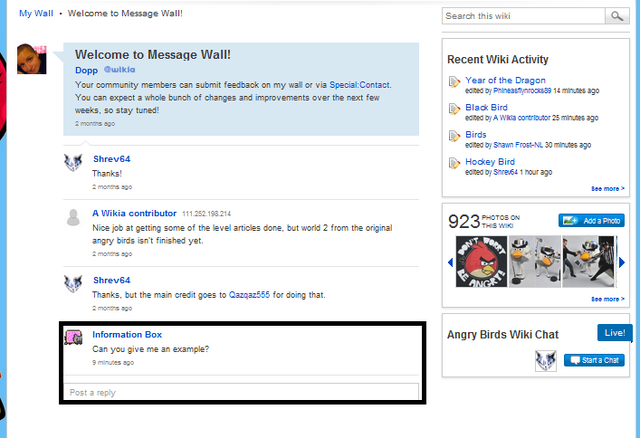Show previous photos with left arrow
Screen dimensions: 640x438
coord(451,262)
